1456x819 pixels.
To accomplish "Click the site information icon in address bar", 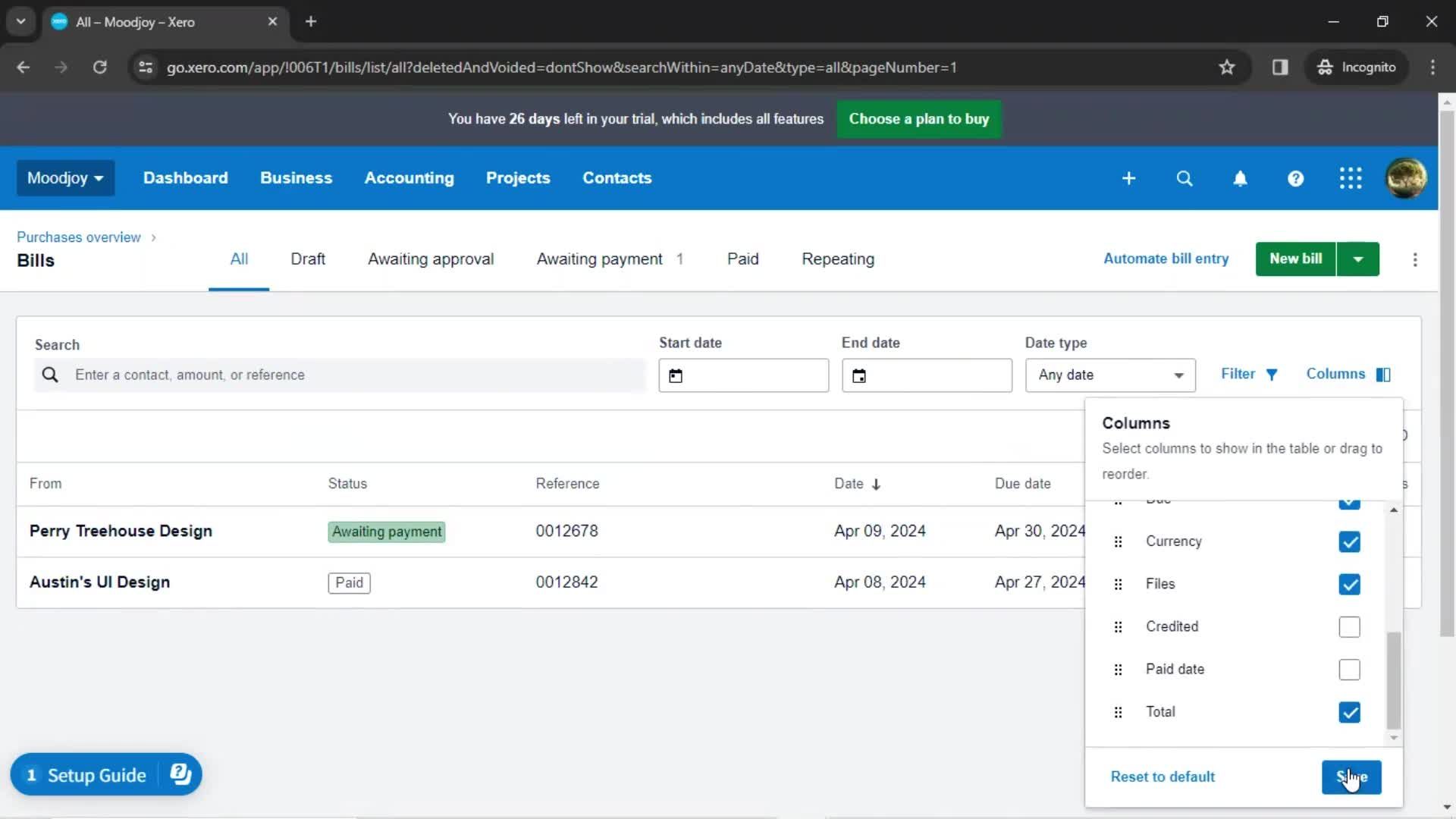I will (x=146, y=67).
